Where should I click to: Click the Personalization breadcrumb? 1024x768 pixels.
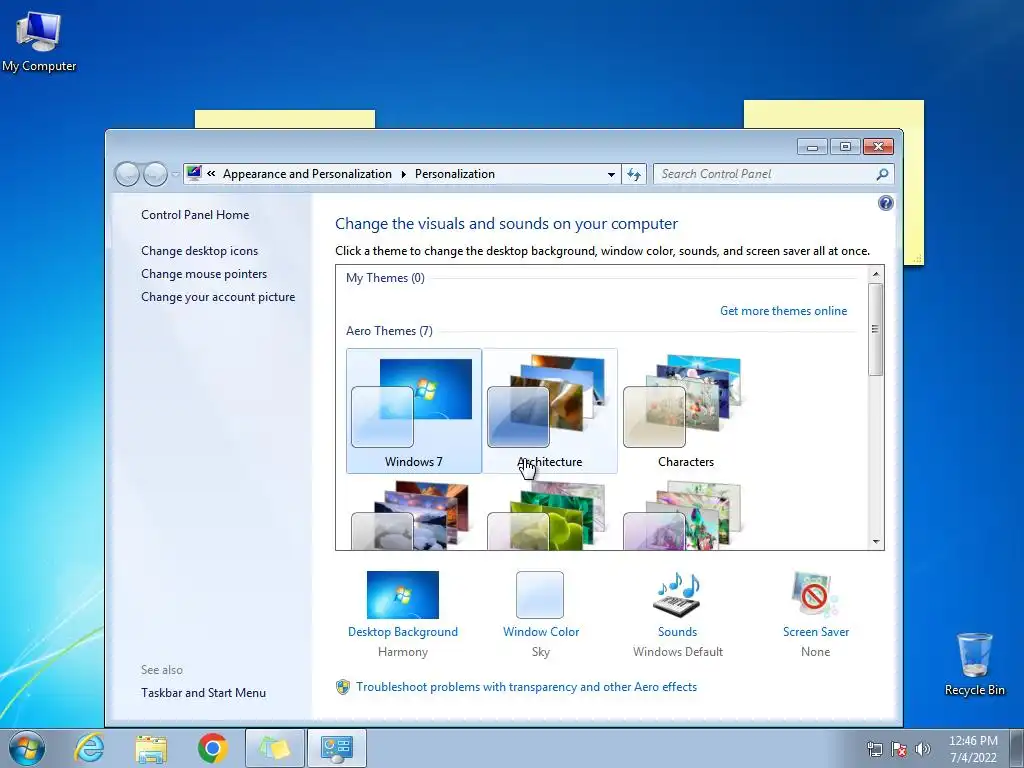click(x=455, y=174)
